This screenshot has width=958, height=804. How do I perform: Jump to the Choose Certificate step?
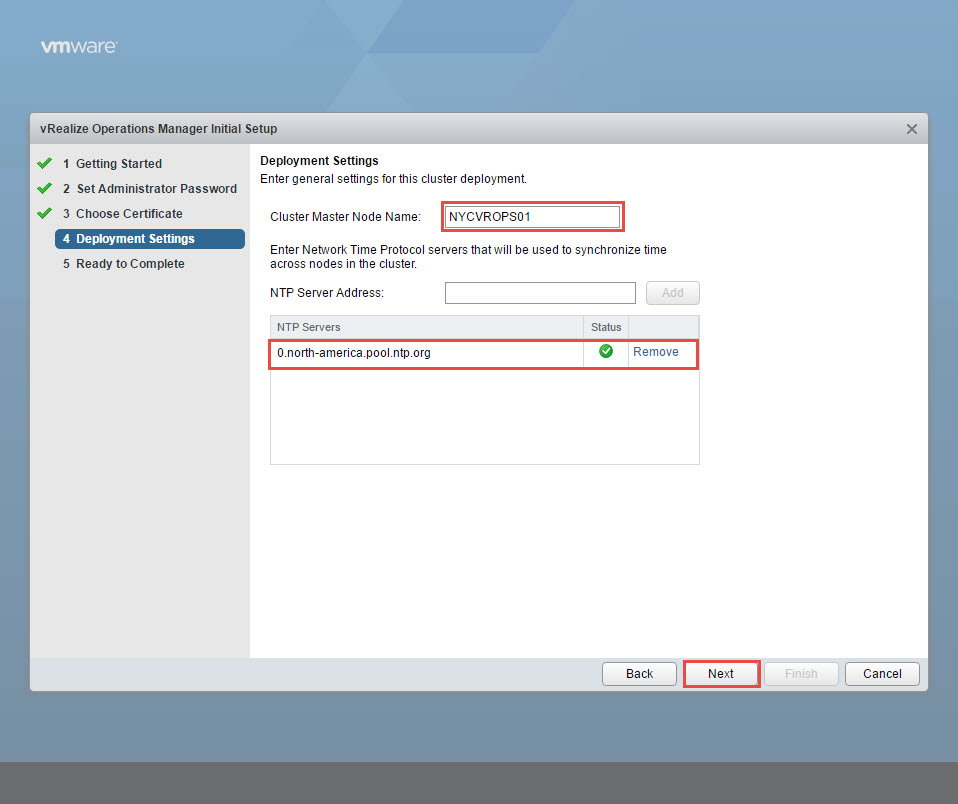[x=129, y=214]
